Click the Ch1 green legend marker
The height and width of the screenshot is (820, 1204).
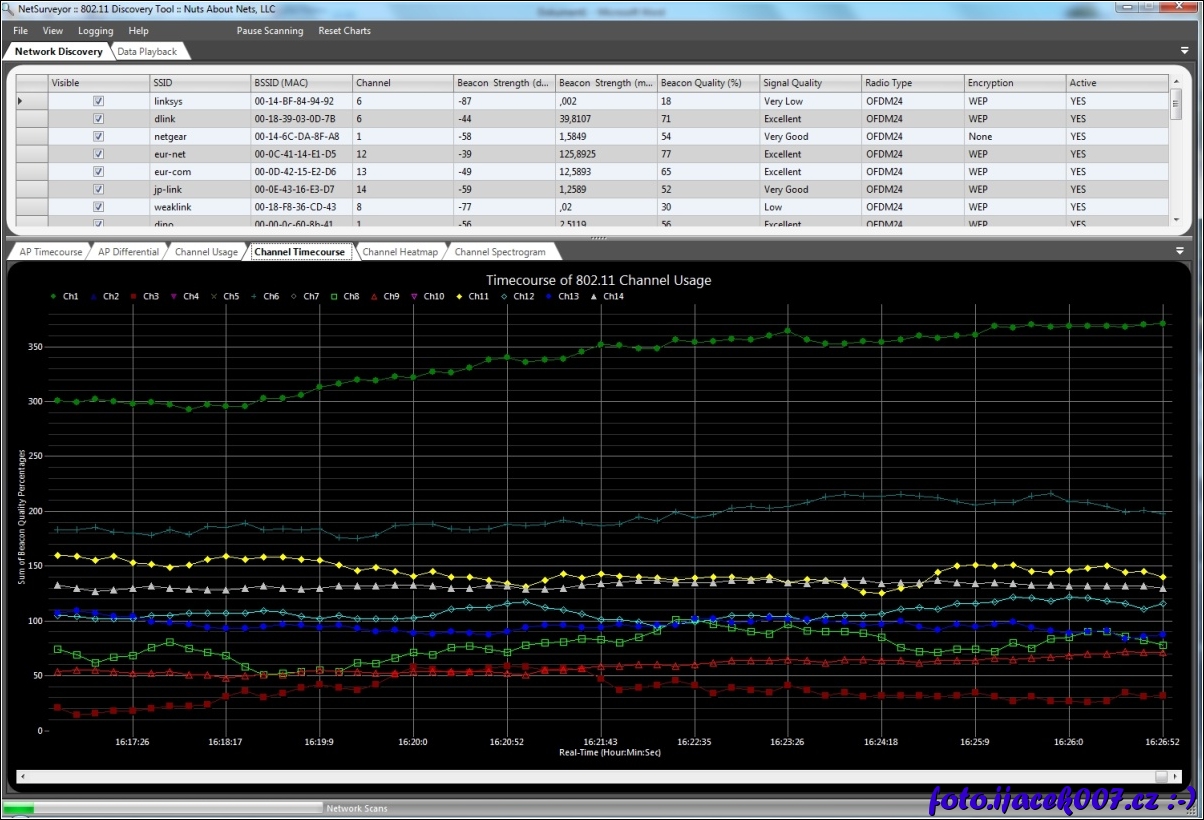pyautogui.click(x=54, y=297)
